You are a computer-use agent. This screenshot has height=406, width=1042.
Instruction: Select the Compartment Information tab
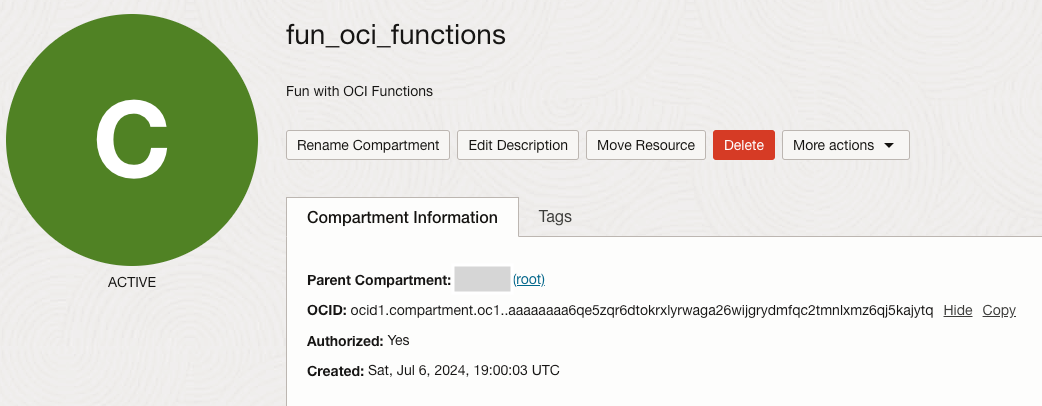pyautogui.click(x=402, y=217)
